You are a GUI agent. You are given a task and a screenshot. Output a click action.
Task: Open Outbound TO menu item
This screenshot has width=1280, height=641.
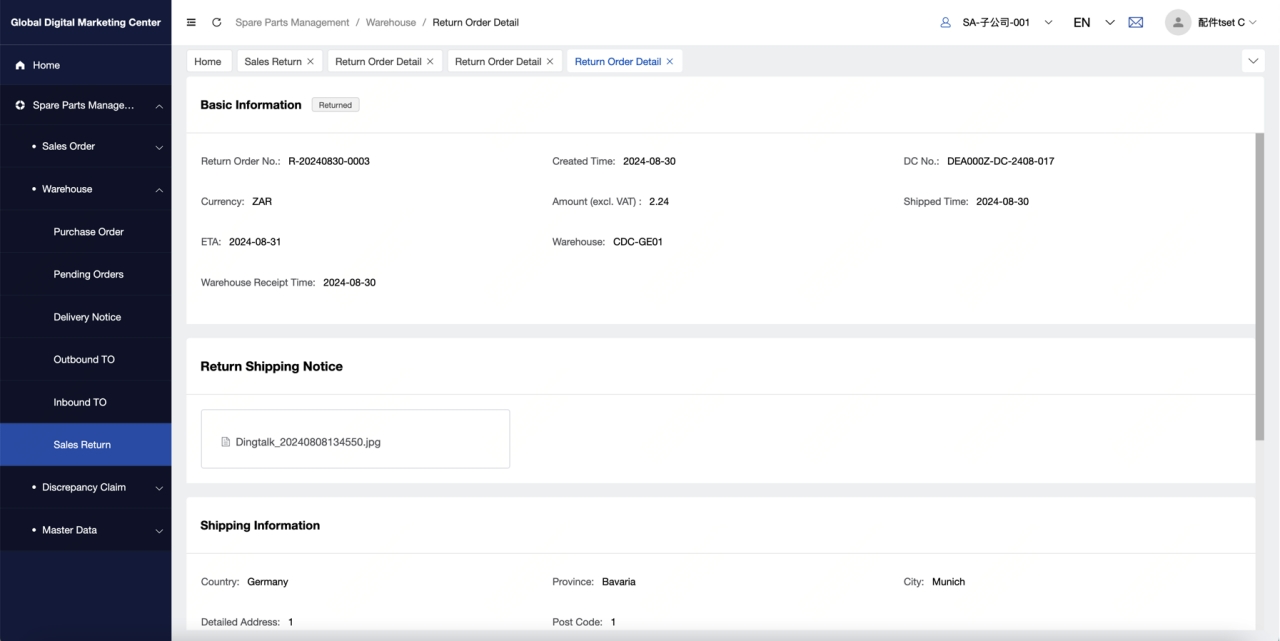86,359
